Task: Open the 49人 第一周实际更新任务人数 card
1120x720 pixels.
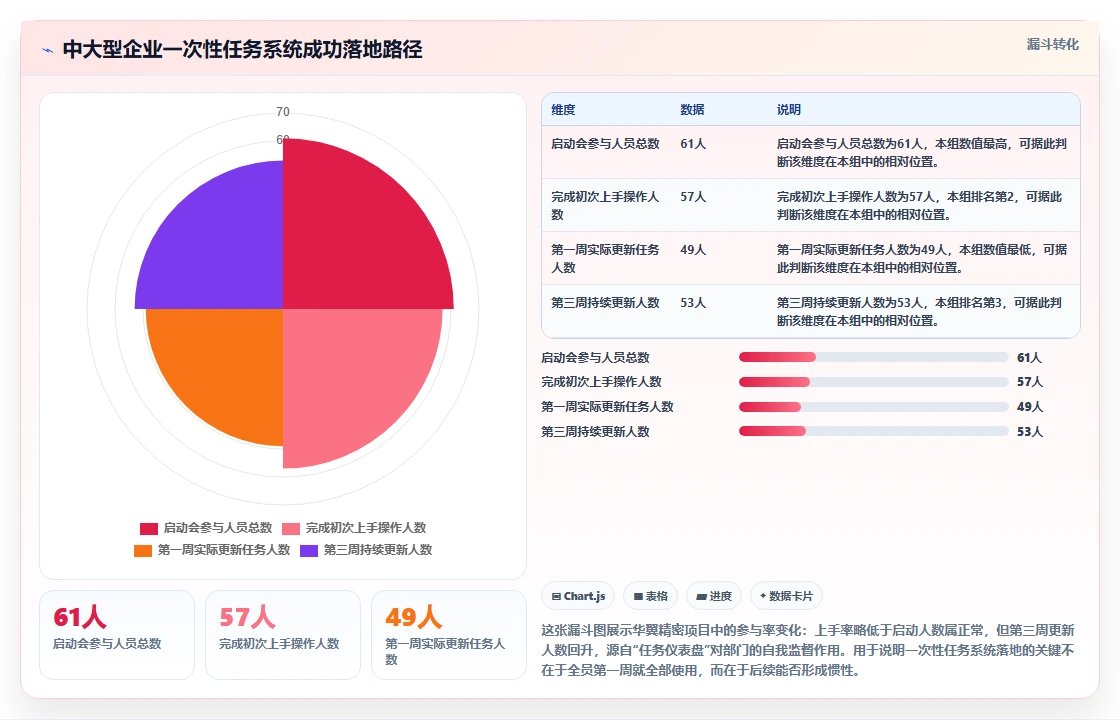Action: pos(449,634)
